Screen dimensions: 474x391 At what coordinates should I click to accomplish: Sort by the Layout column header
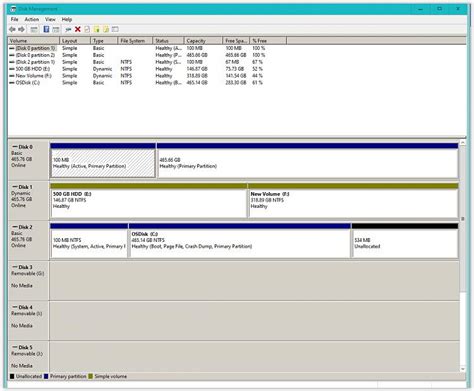pyautogui.click(x=75, y=41)
